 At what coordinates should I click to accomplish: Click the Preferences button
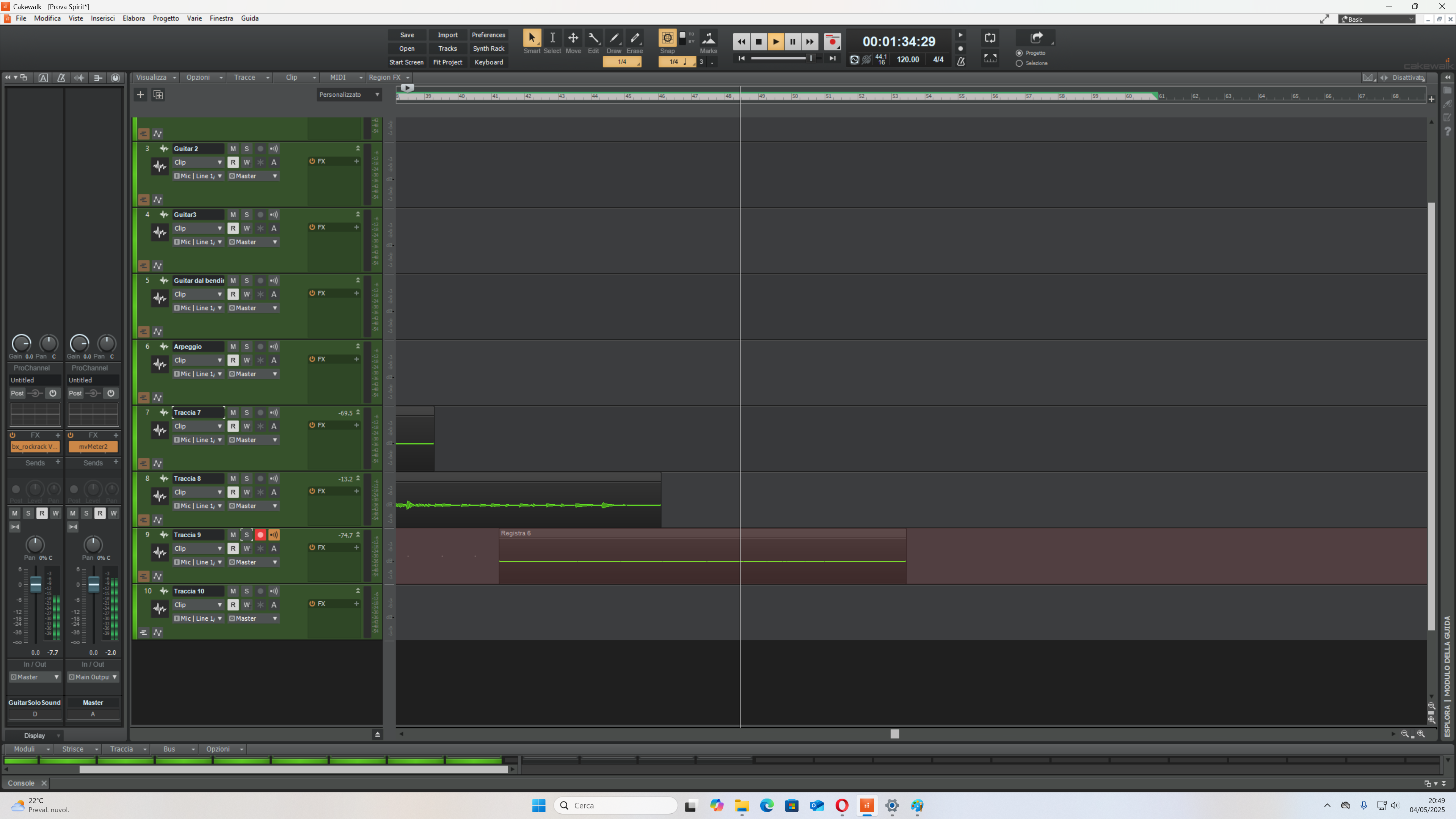[488, 35]
